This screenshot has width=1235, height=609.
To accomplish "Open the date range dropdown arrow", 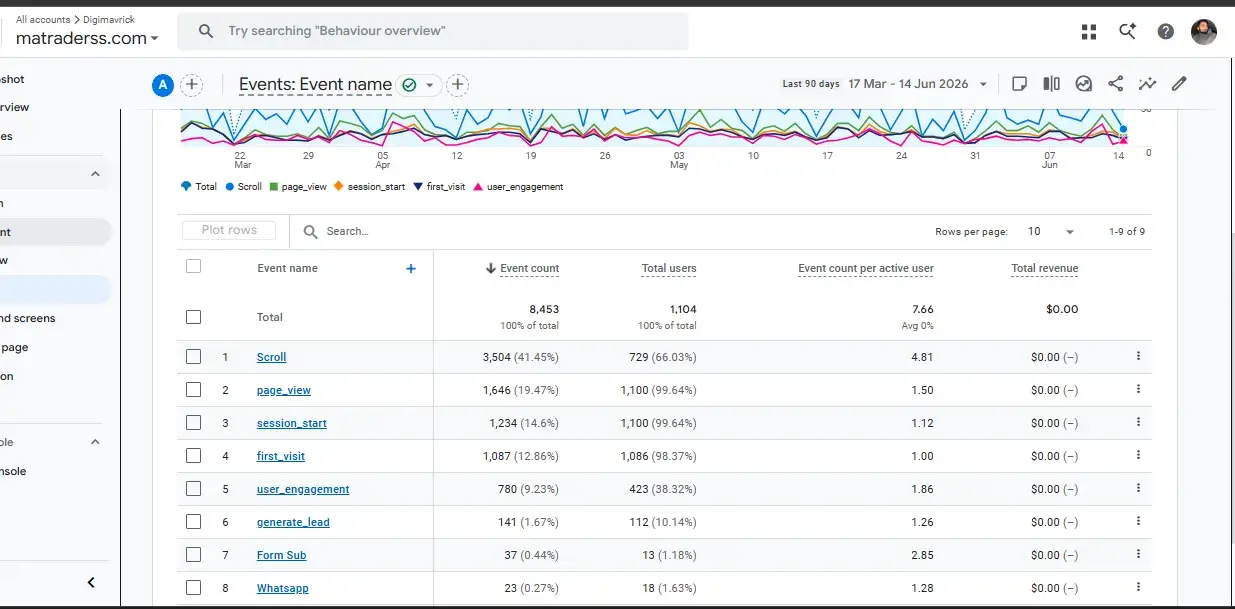I will (984, 85).
